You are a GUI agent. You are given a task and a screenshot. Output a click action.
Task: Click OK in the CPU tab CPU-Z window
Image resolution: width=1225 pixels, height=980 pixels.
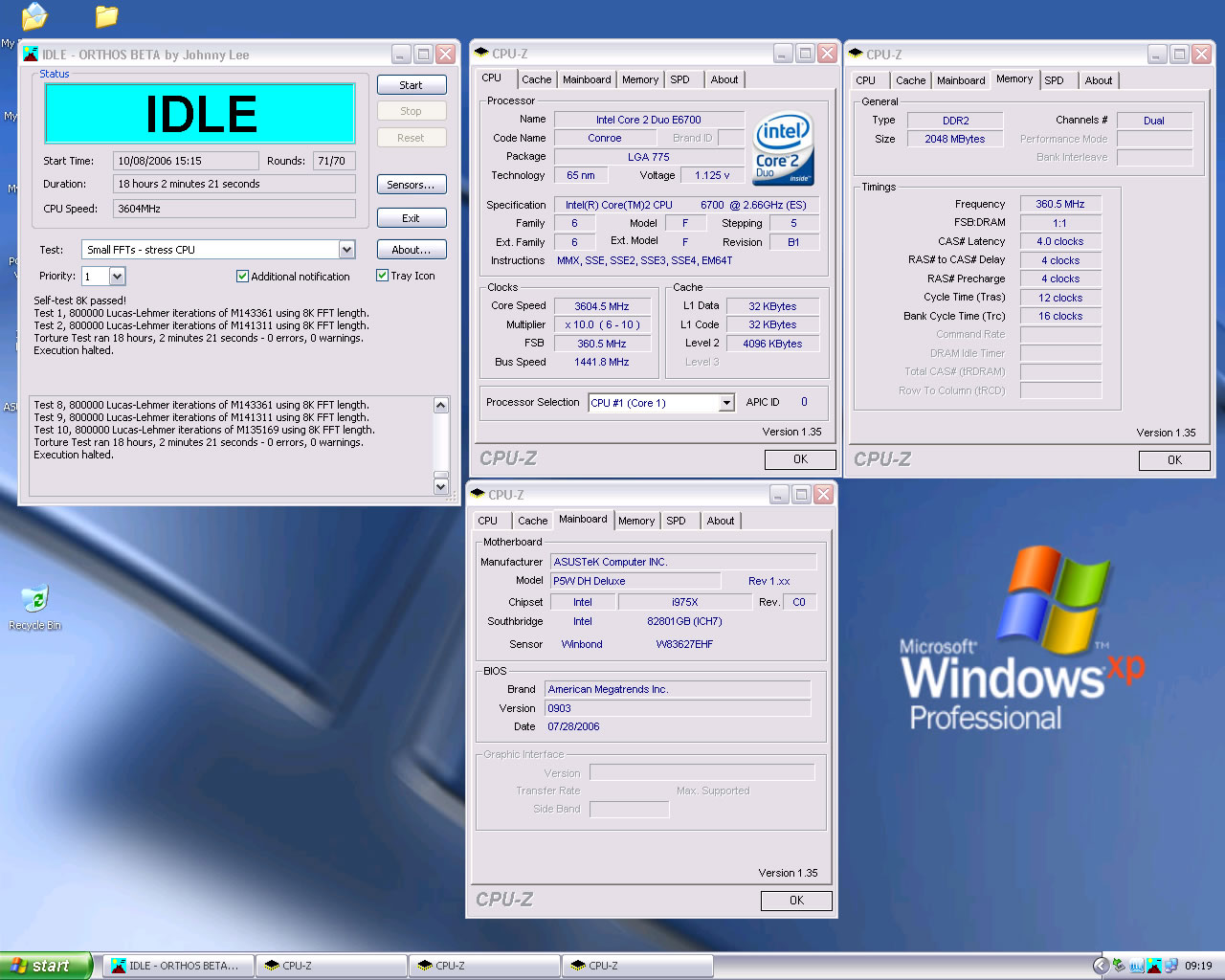(800, 459)
